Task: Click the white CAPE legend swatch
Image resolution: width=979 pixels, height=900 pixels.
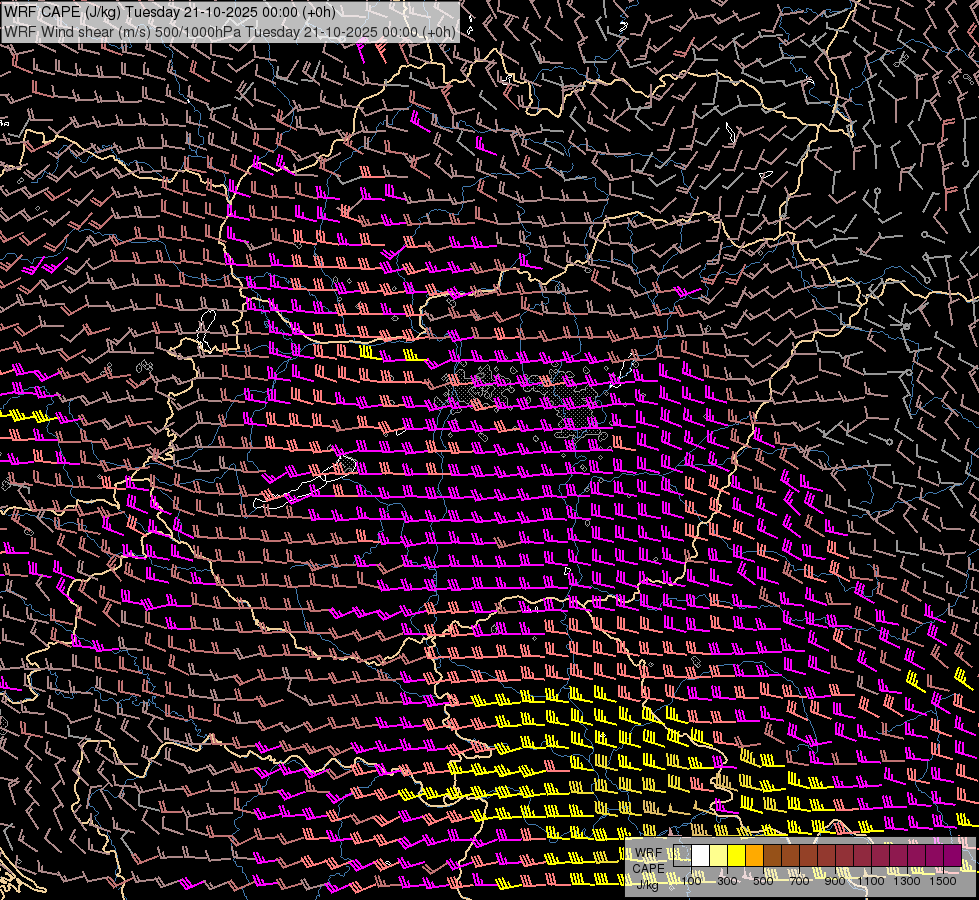Action: coord(701,855)
